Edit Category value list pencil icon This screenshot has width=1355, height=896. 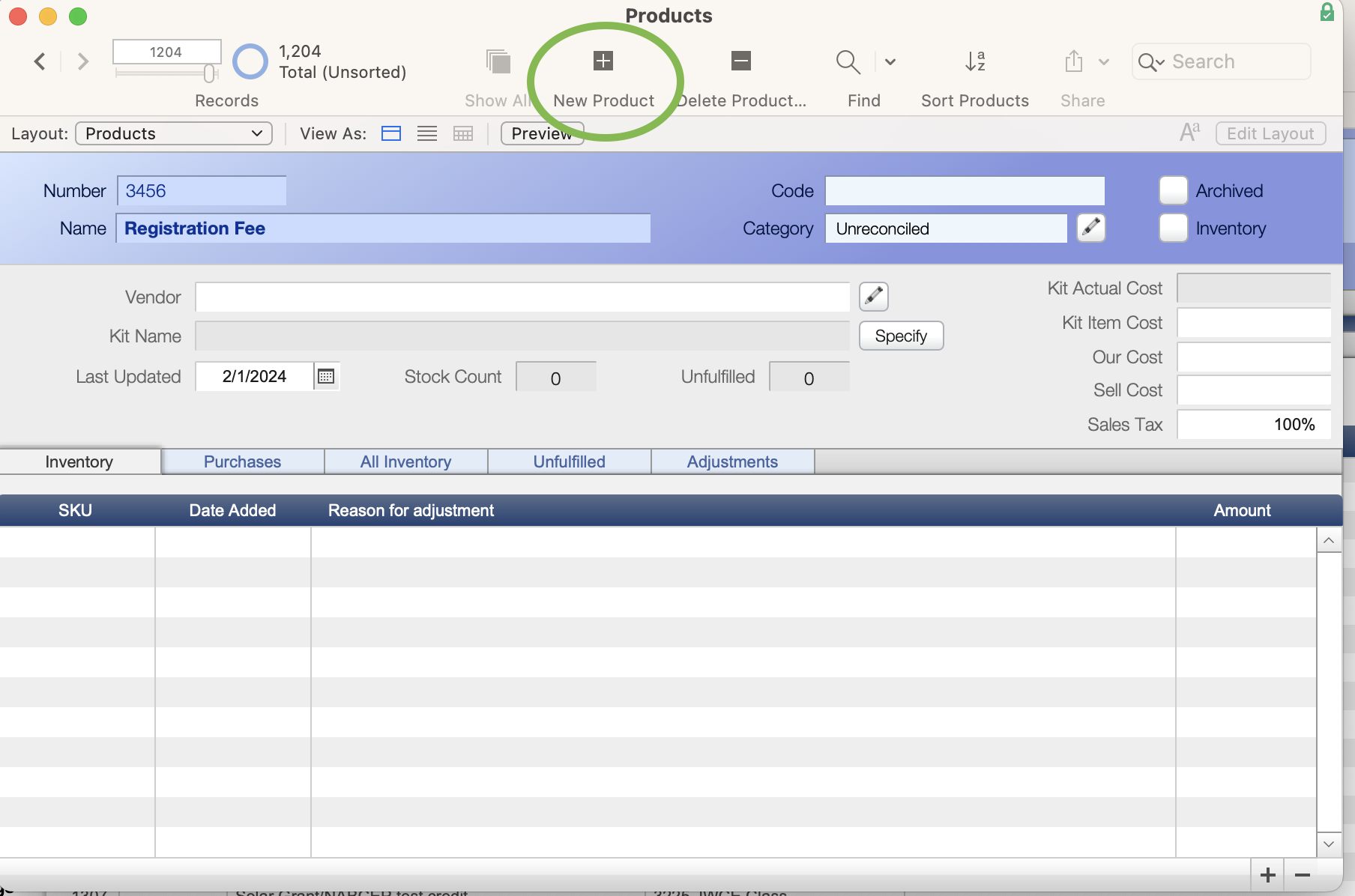click(x=1091, y=228)
